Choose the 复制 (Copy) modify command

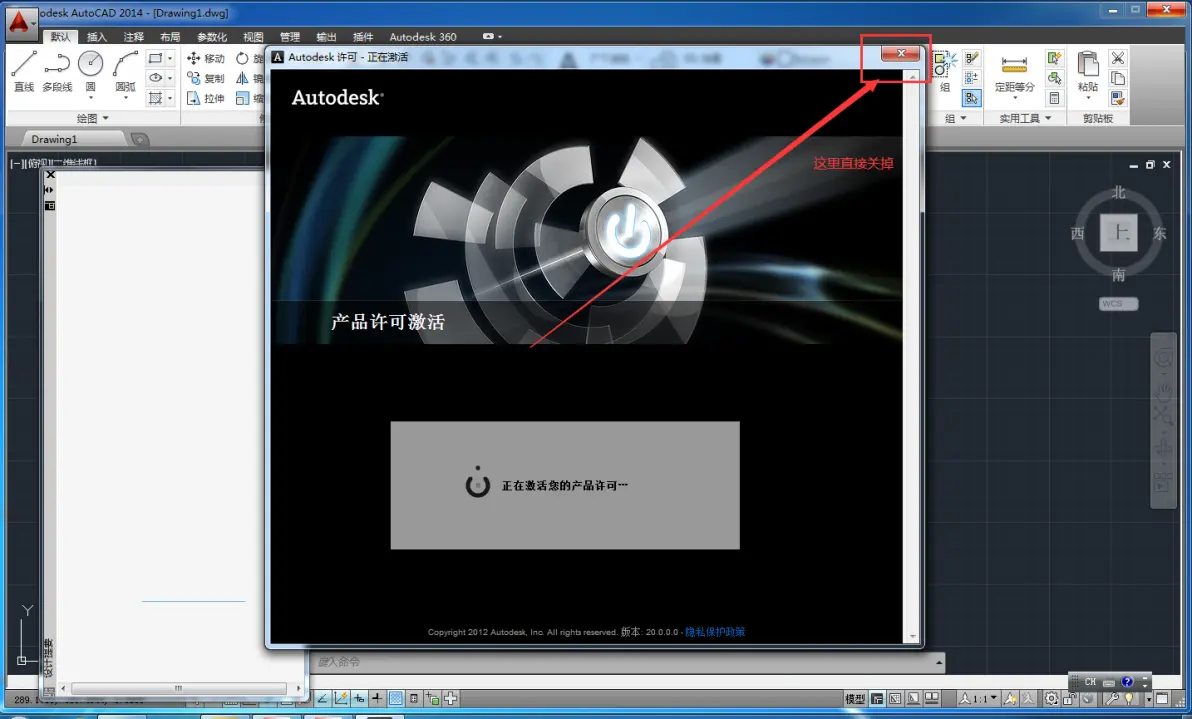tap(206, 78)
